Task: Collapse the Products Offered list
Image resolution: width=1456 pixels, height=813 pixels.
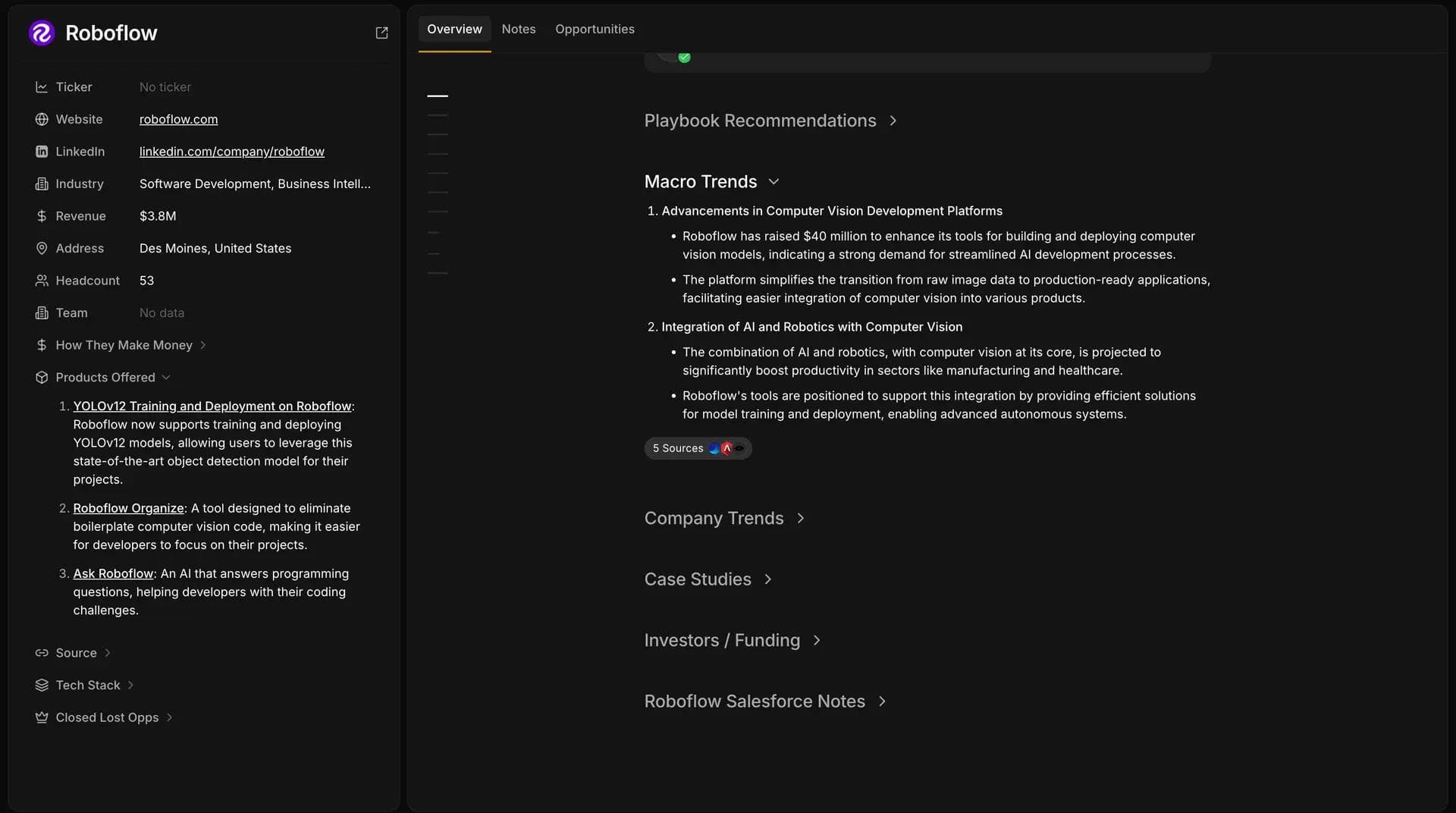Action: [x=166, y=377]
